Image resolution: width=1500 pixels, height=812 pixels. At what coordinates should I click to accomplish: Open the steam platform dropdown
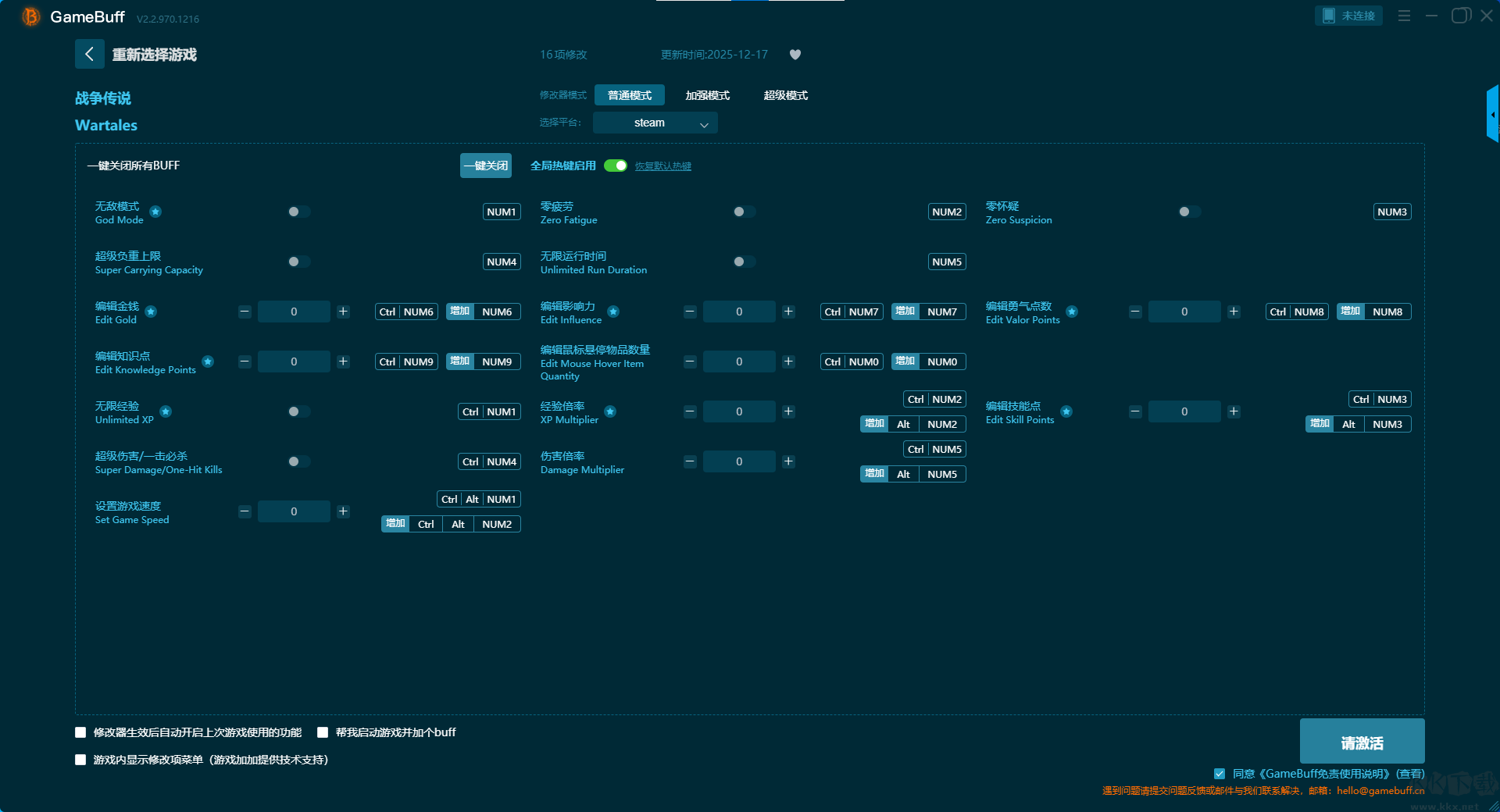point(655,123)
